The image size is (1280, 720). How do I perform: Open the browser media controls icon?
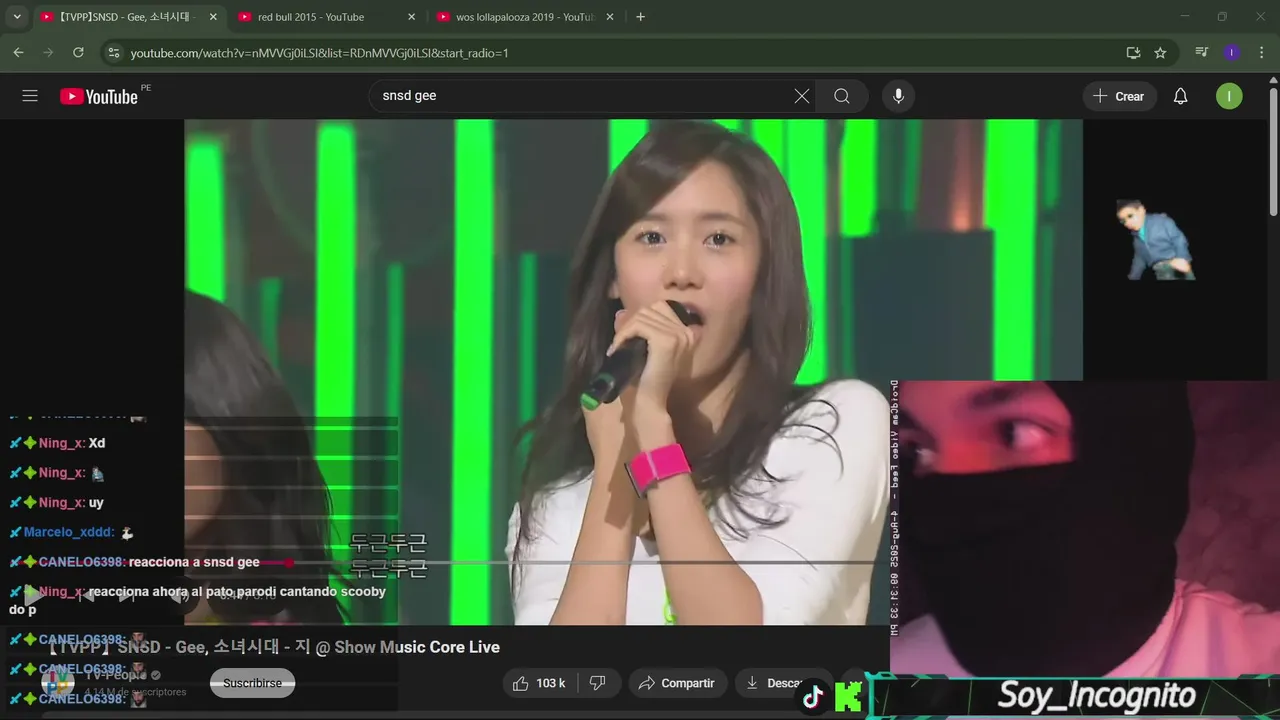(1202, 53)
